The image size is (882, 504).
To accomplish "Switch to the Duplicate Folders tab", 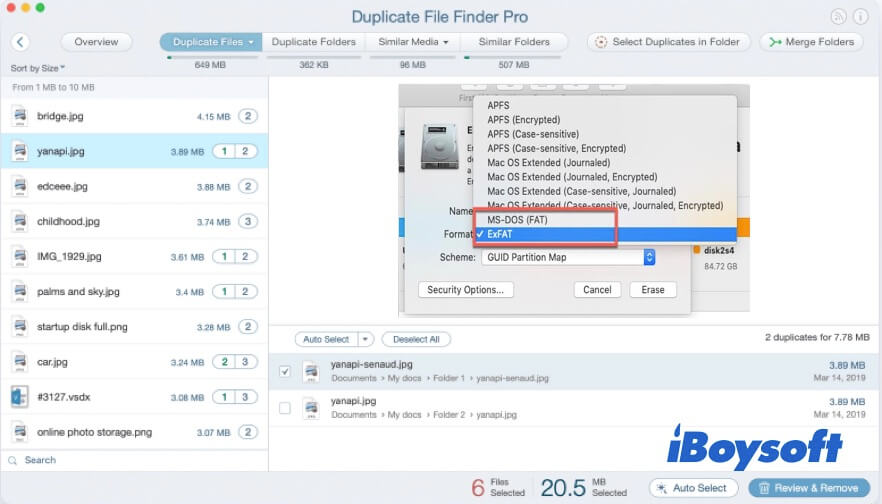I will (x=313, y=42).
